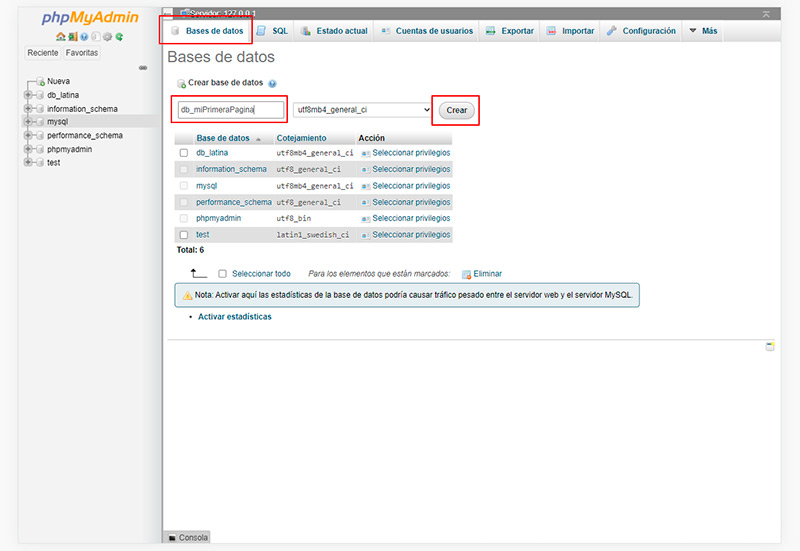Expand the test tree node
This screenshot has height=551, width=800.
[28, 163]
